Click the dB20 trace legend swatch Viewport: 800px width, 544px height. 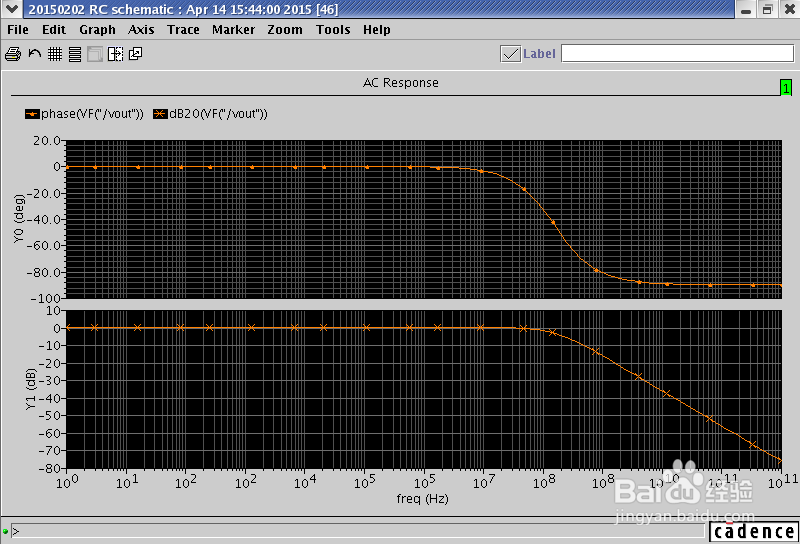click(160, 114)
